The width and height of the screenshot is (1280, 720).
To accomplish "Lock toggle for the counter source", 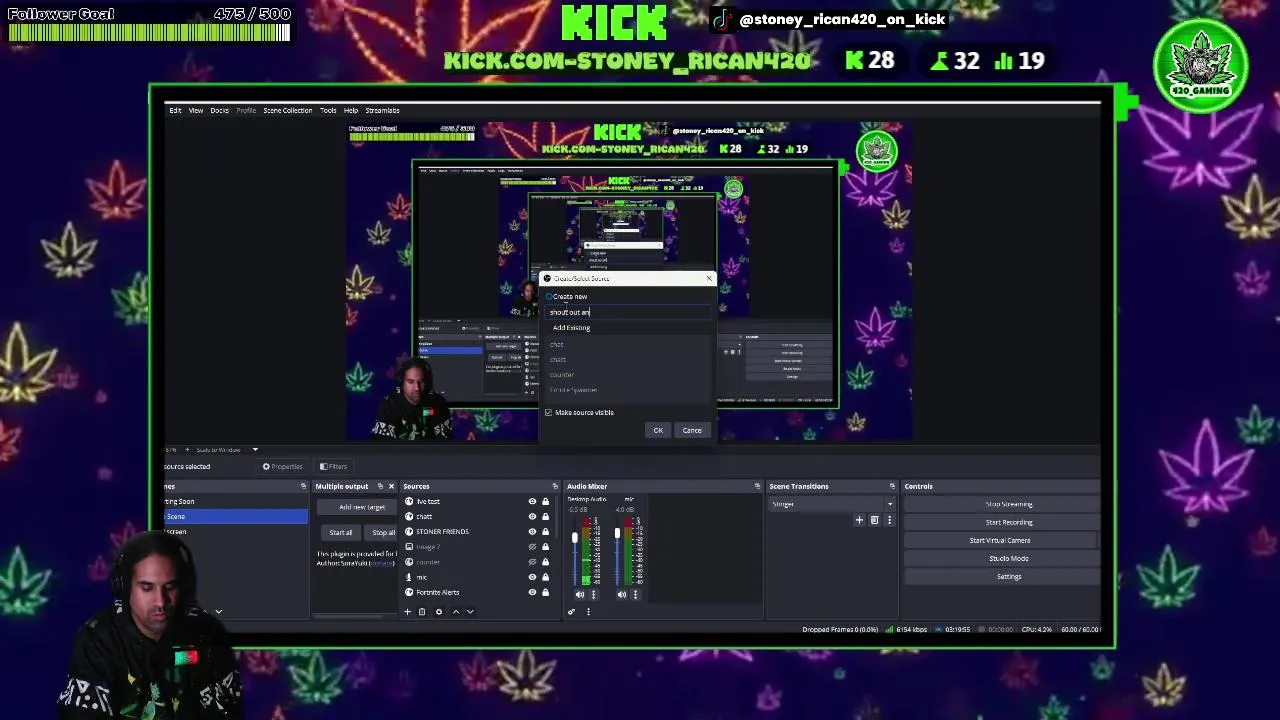I will [x=545, y=562].
